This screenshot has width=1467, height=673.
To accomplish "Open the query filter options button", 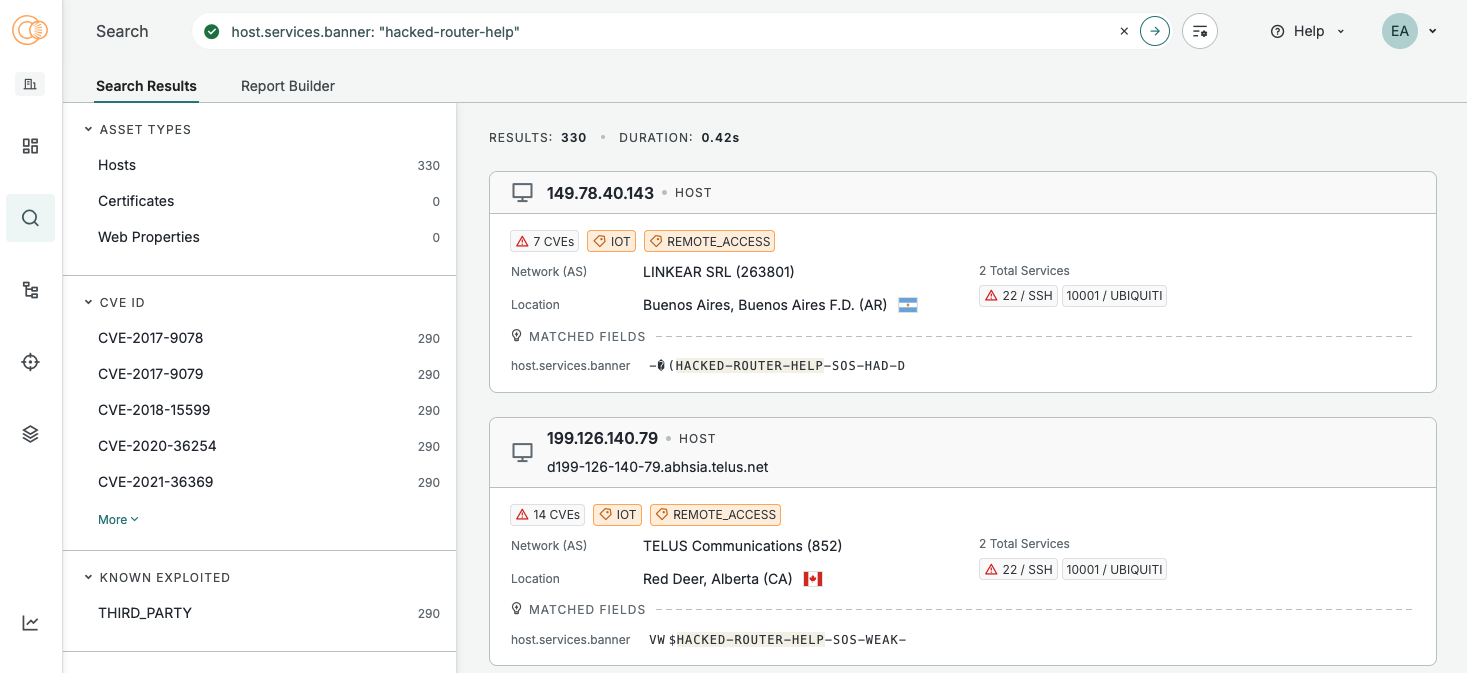I will 1200,31.
